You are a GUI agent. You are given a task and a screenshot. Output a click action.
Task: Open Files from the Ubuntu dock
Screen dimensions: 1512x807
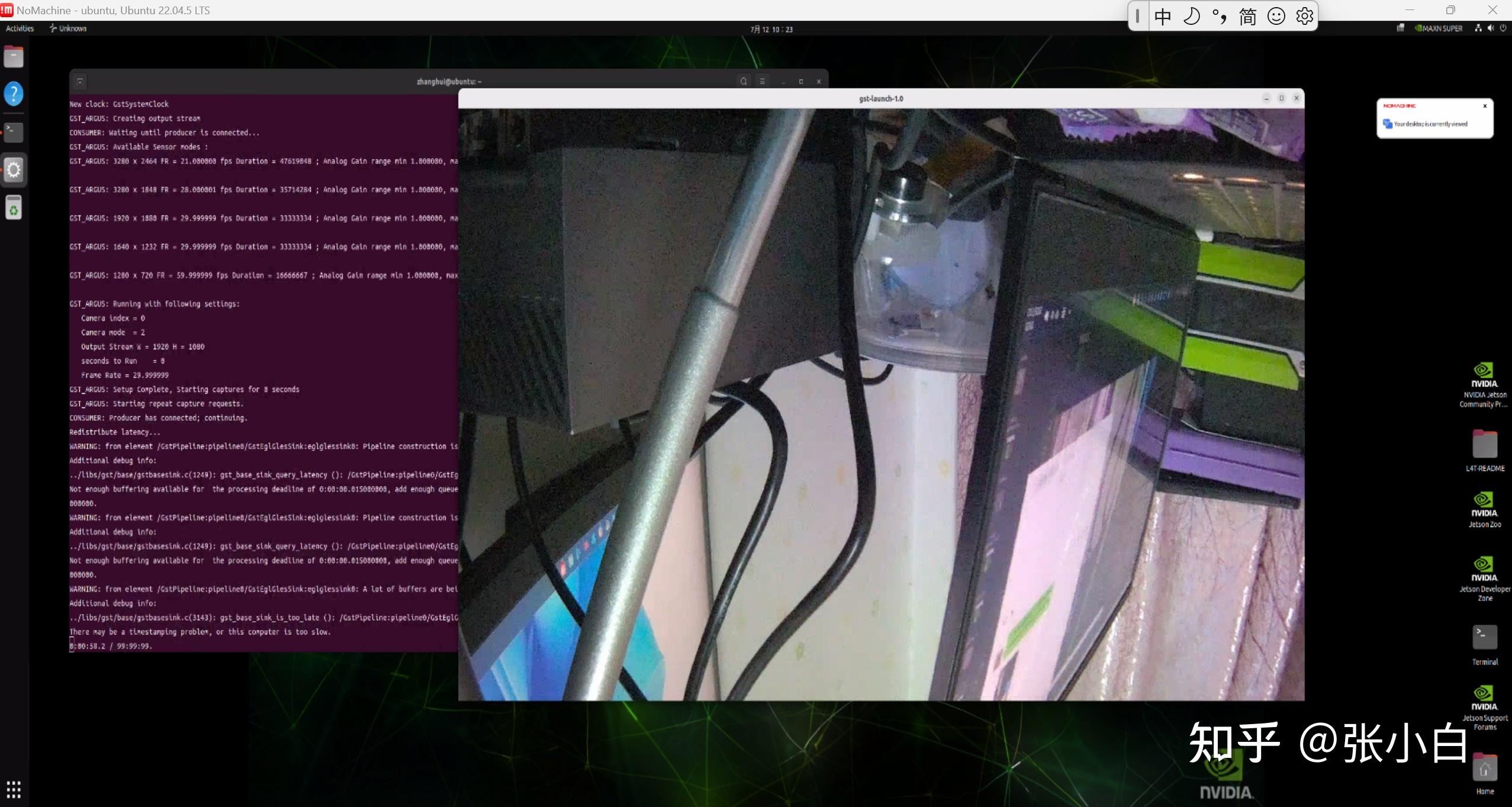pos(14,56)
